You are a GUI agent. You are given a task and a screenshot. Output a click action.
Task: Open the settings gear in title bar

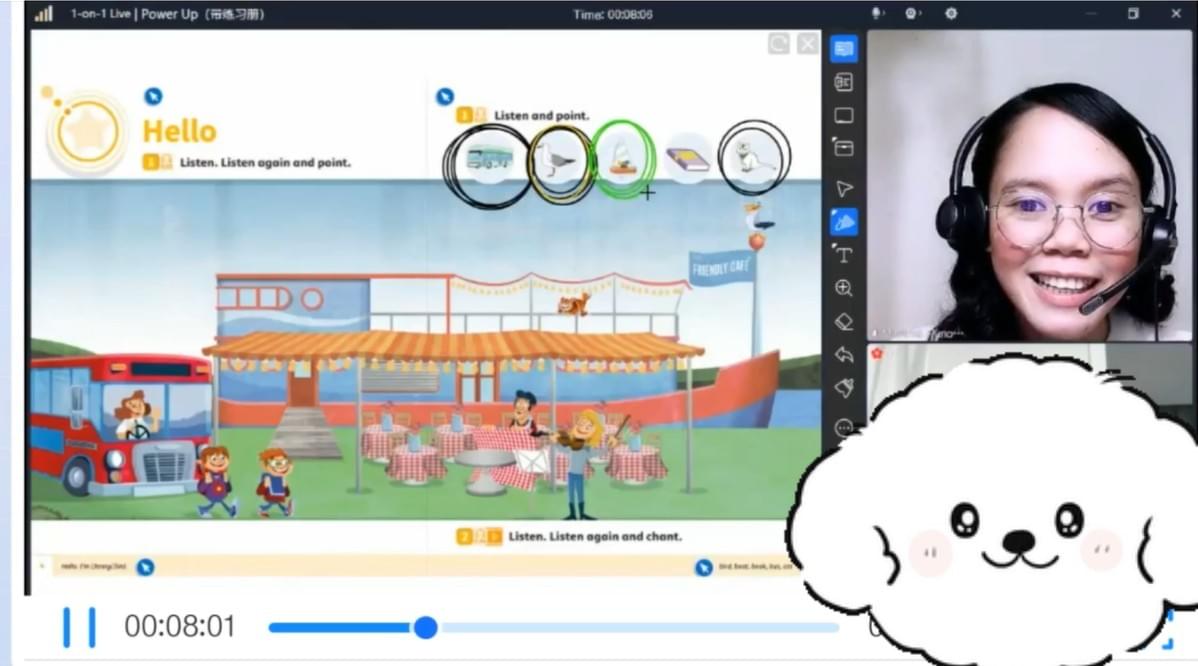point(950,14)
